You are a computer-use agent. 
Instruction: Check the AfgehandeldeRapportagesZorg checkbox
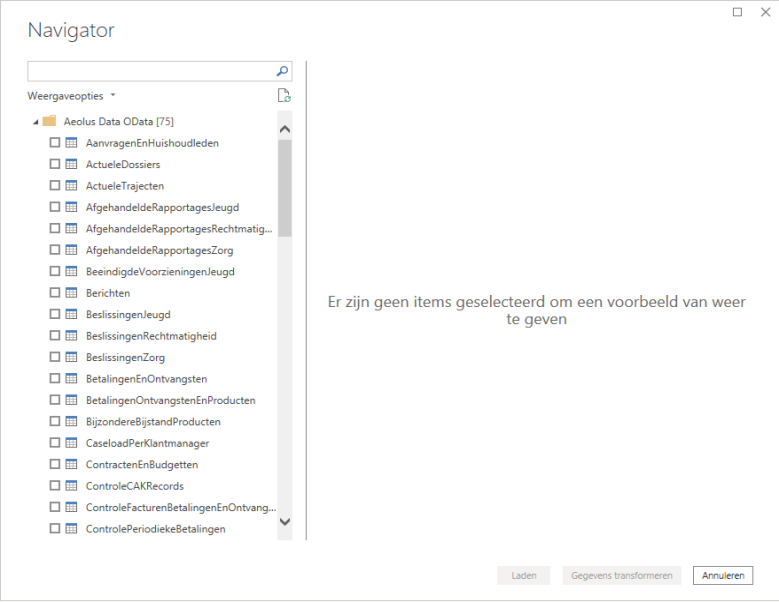55,249
